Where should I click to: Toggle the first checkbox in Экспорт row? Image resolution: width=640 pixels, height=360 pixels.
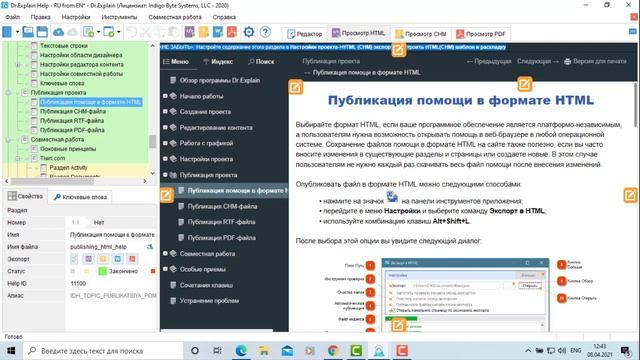pos(74,259)
